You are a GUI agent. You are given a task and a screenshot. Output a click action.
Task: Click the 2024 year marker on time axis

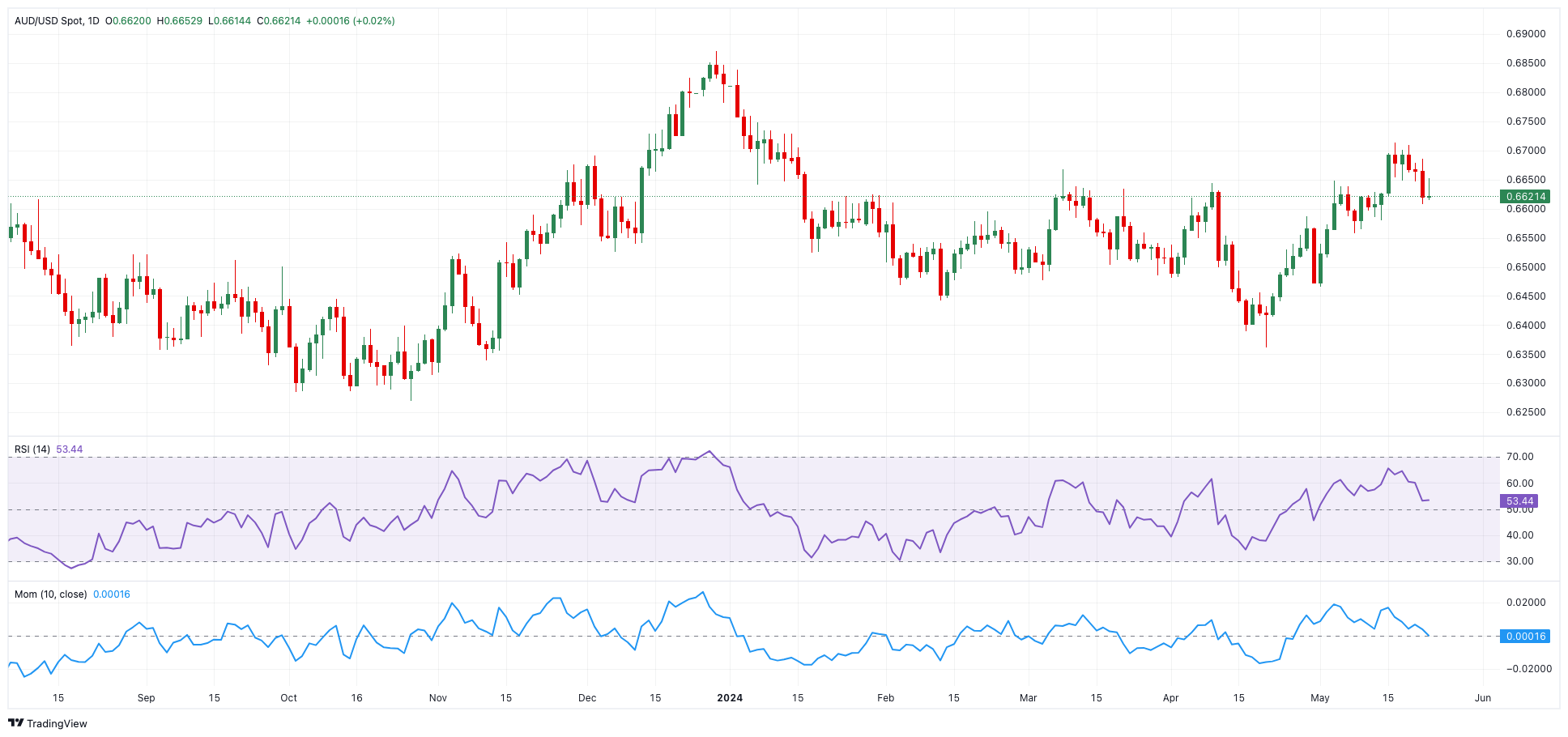pyautogui.click(x=730, y=698)
